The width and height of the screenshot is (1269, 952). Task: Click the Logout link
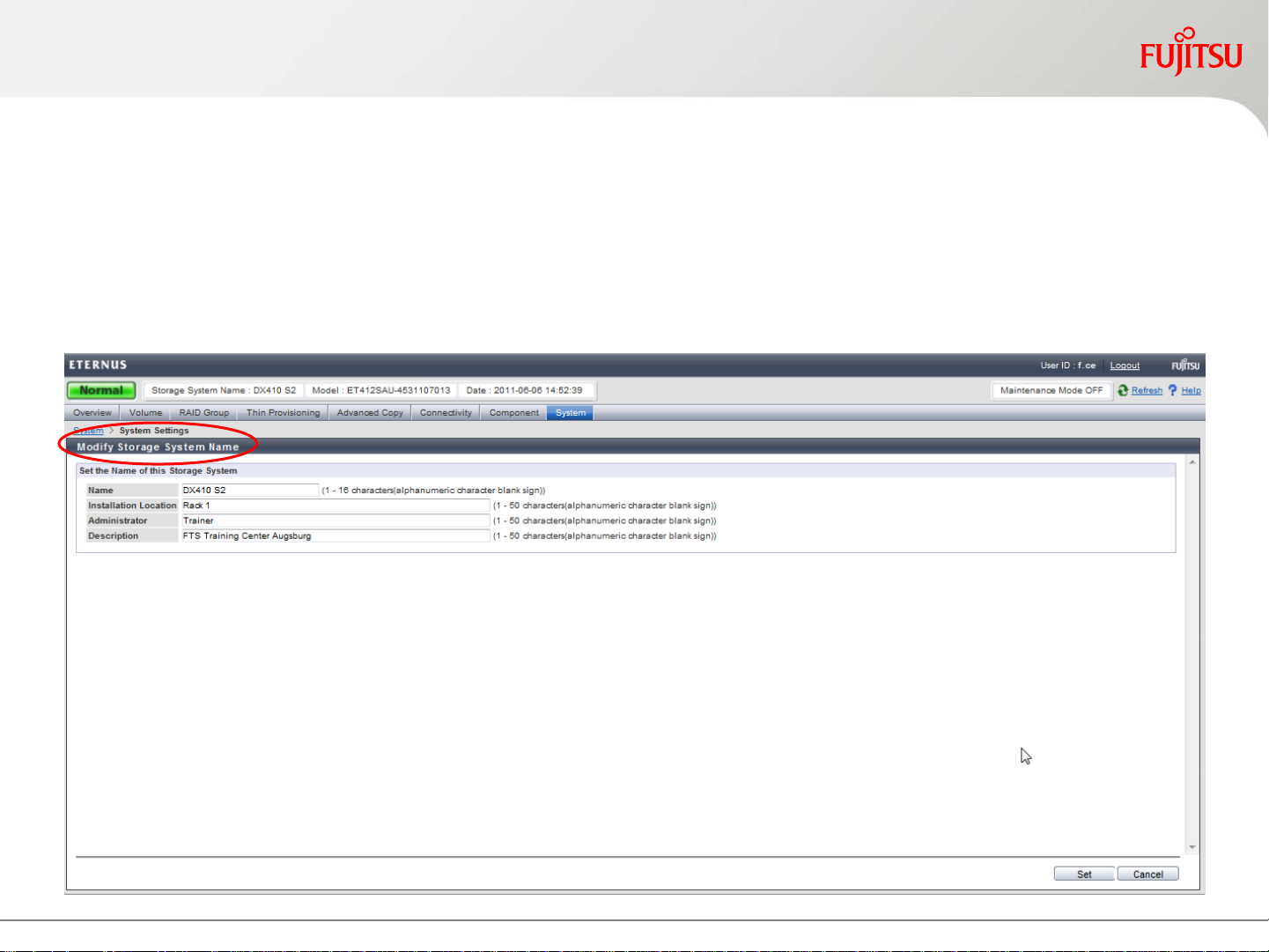point(1125,365)
